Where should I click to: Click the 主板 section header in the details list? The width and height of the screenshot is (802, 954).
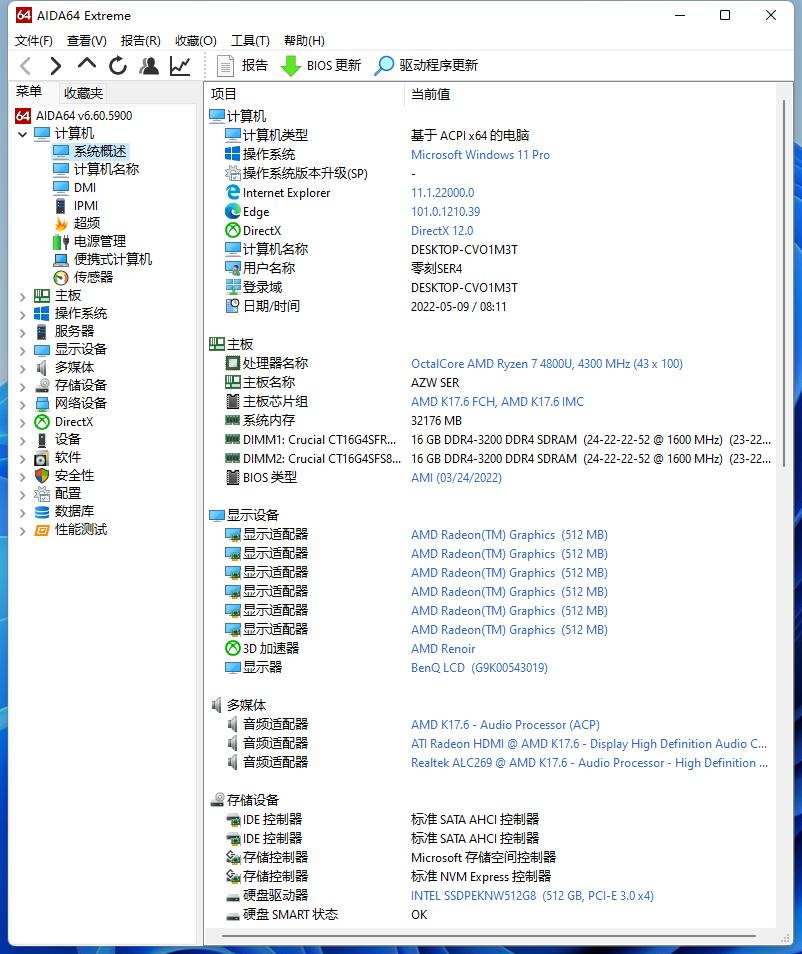pyautogui.click(x=231, y=344)
